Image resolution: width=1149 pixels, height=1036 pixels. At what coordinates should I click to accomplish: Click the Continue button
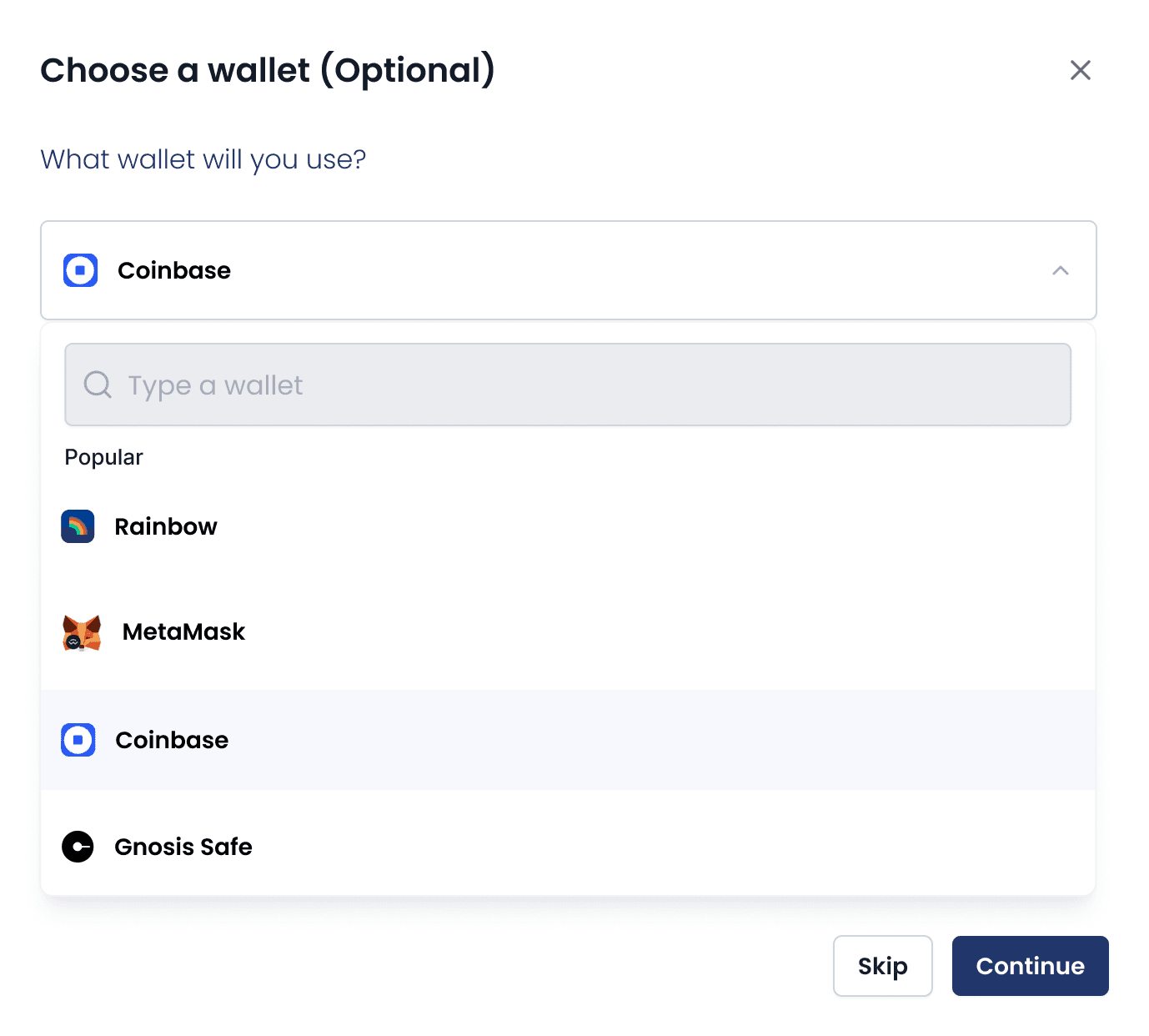(x=1030, y=966)
